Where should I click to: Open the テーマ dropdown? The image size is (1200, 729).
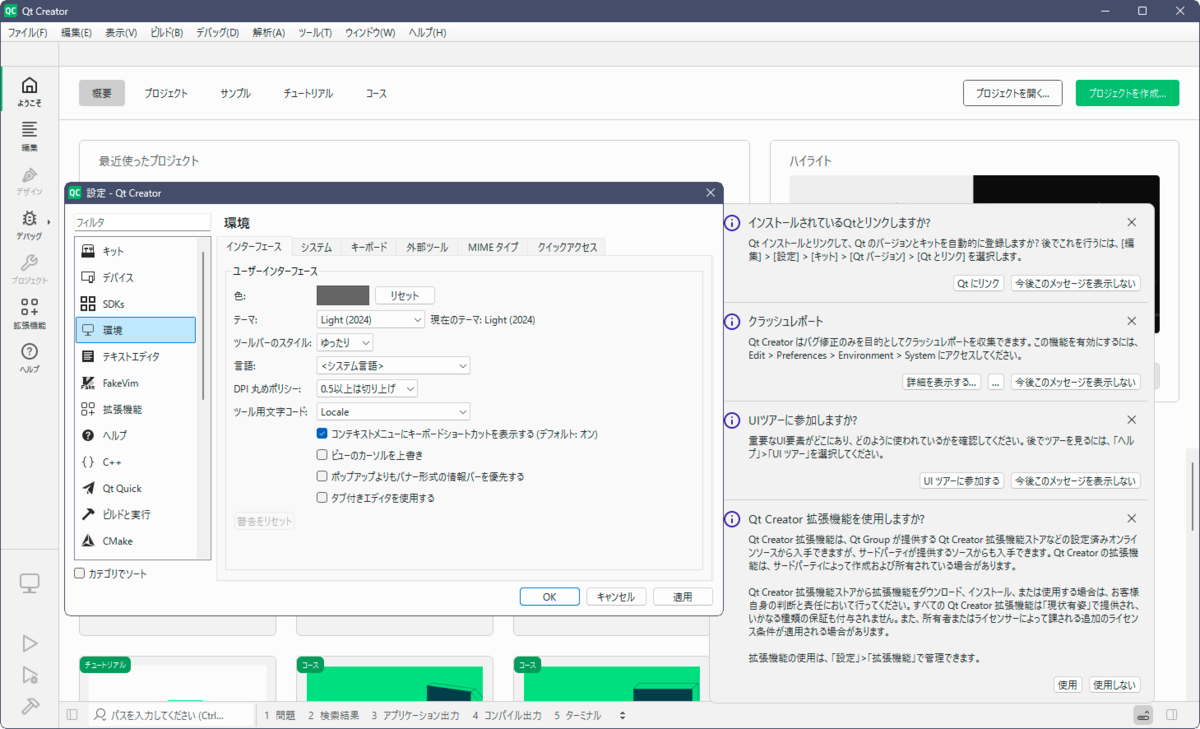[x=371, y=320]
